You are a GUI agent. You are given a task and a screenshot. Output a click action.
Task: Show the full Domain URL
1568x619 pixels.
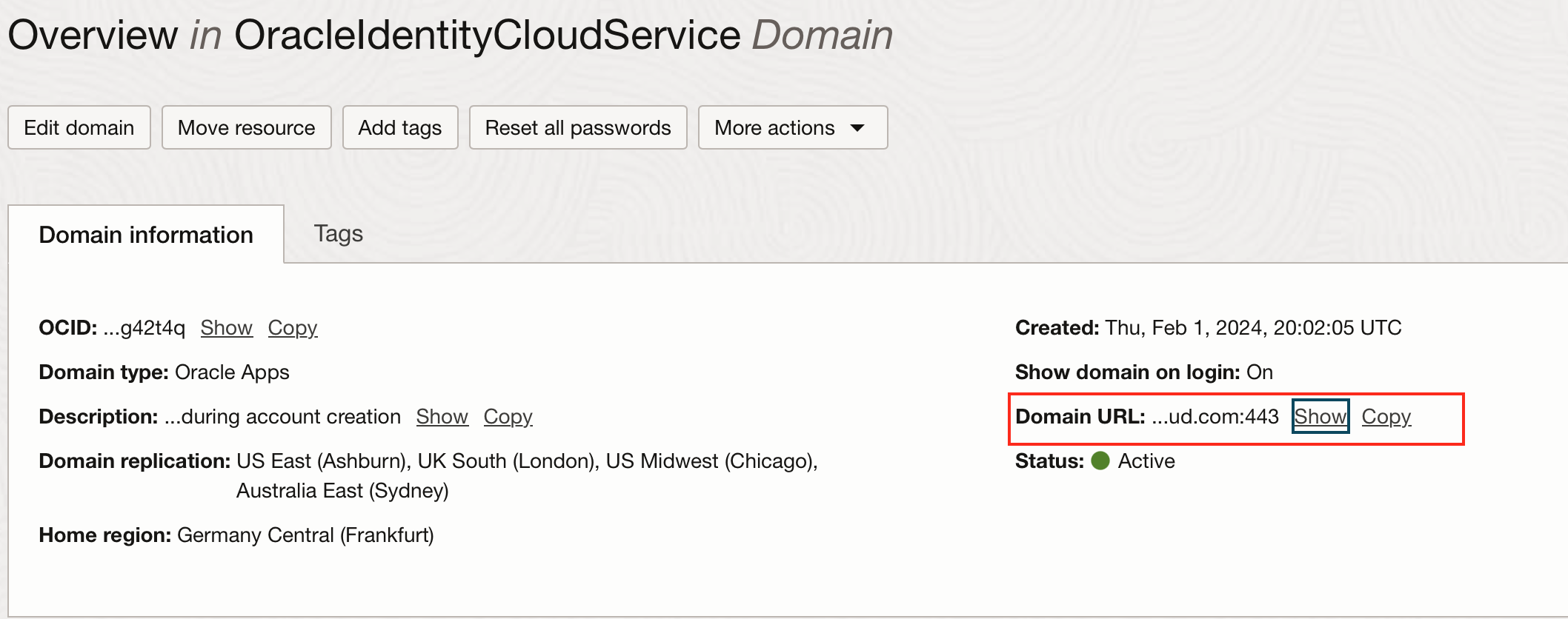1320,416
